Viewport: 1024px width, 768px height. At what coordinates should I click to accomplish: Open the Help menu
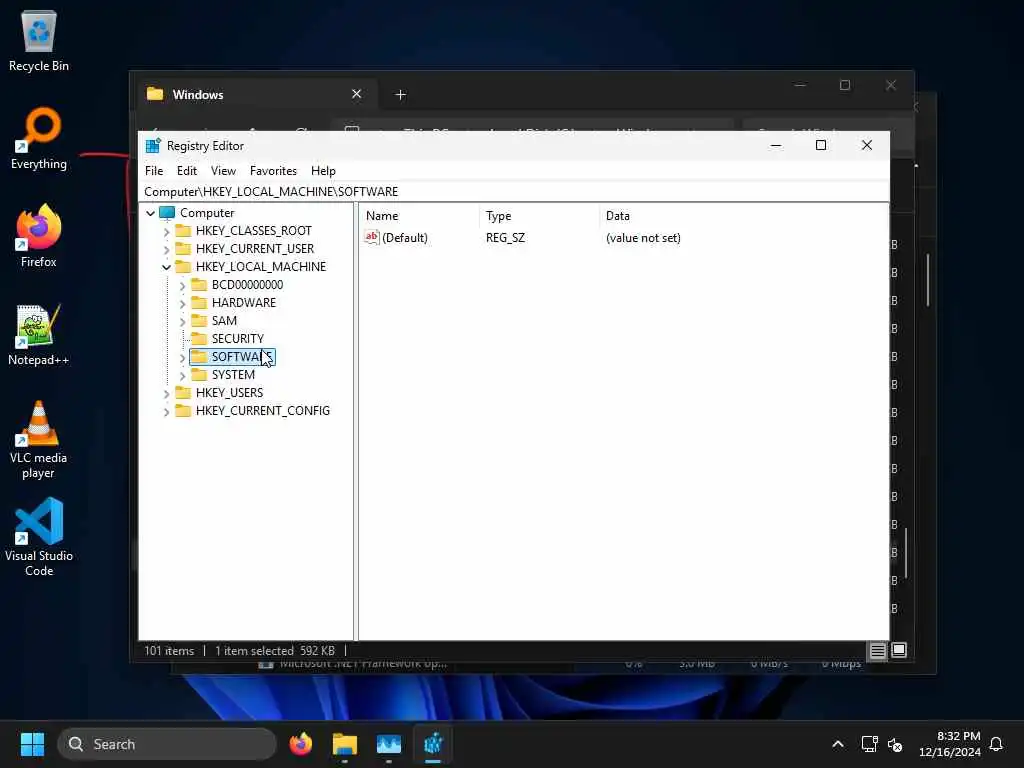tap(323, 170)
